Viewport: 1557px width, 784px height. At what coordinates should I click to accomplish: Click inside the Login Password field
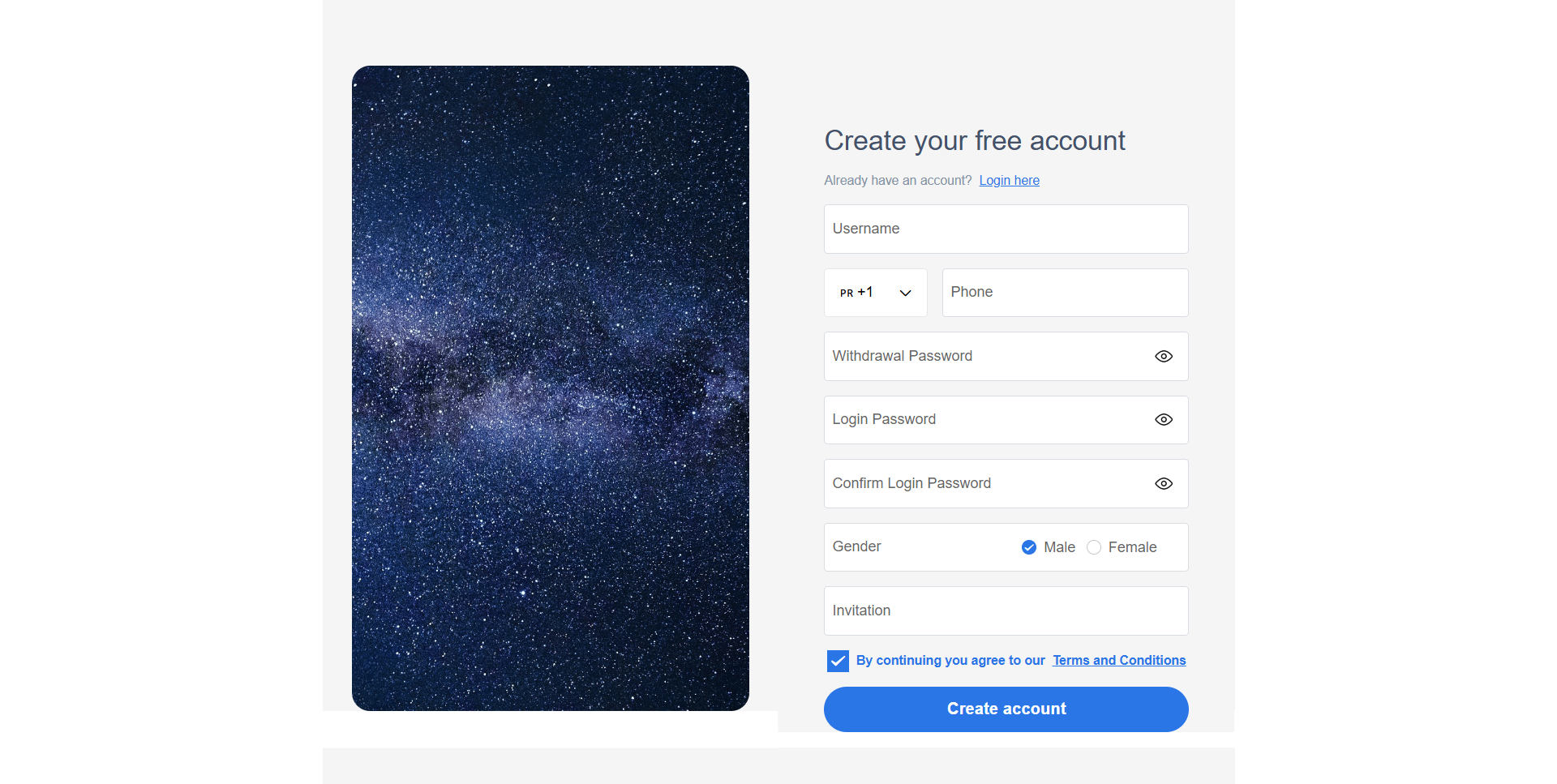pyautogui.click(x=985, y=420)
